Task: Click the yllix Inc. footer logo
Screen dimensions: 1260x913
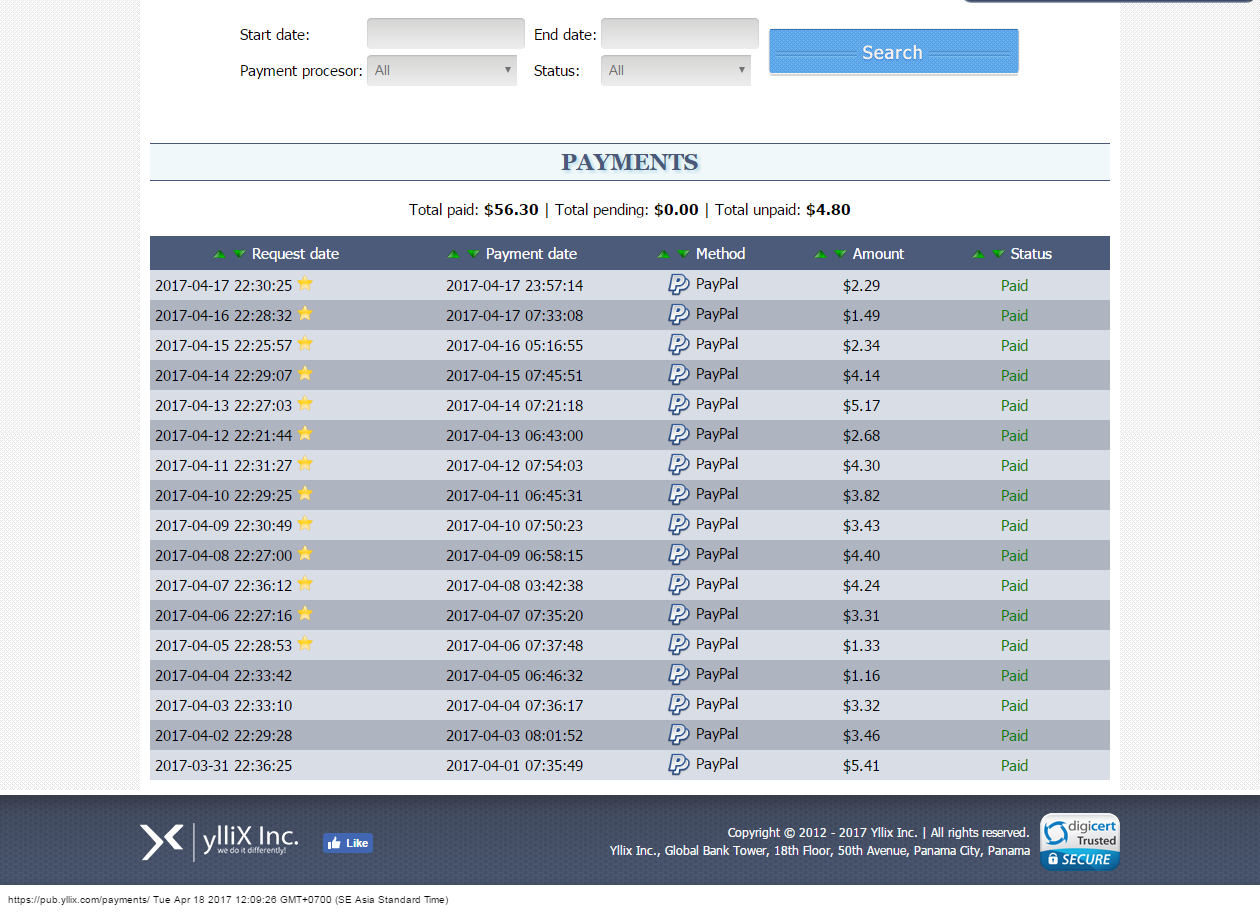Action: point(220,842)
